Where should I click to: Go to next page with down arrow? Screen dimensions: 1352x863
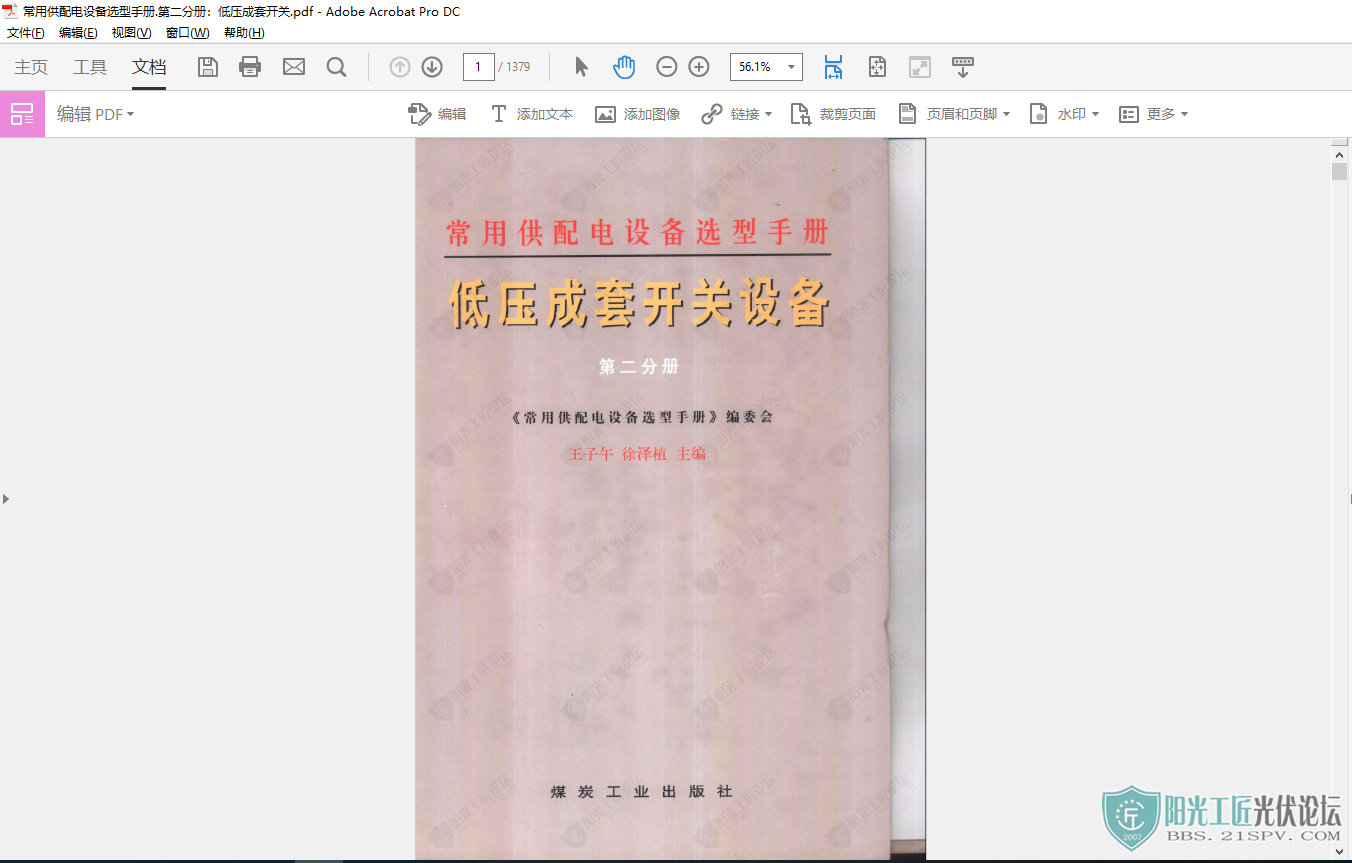tap(432, 67)
